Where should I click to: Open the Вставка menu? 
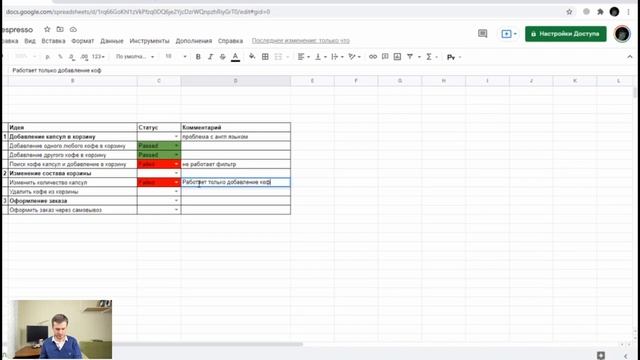pyautogui.click(x=53, y=41)
